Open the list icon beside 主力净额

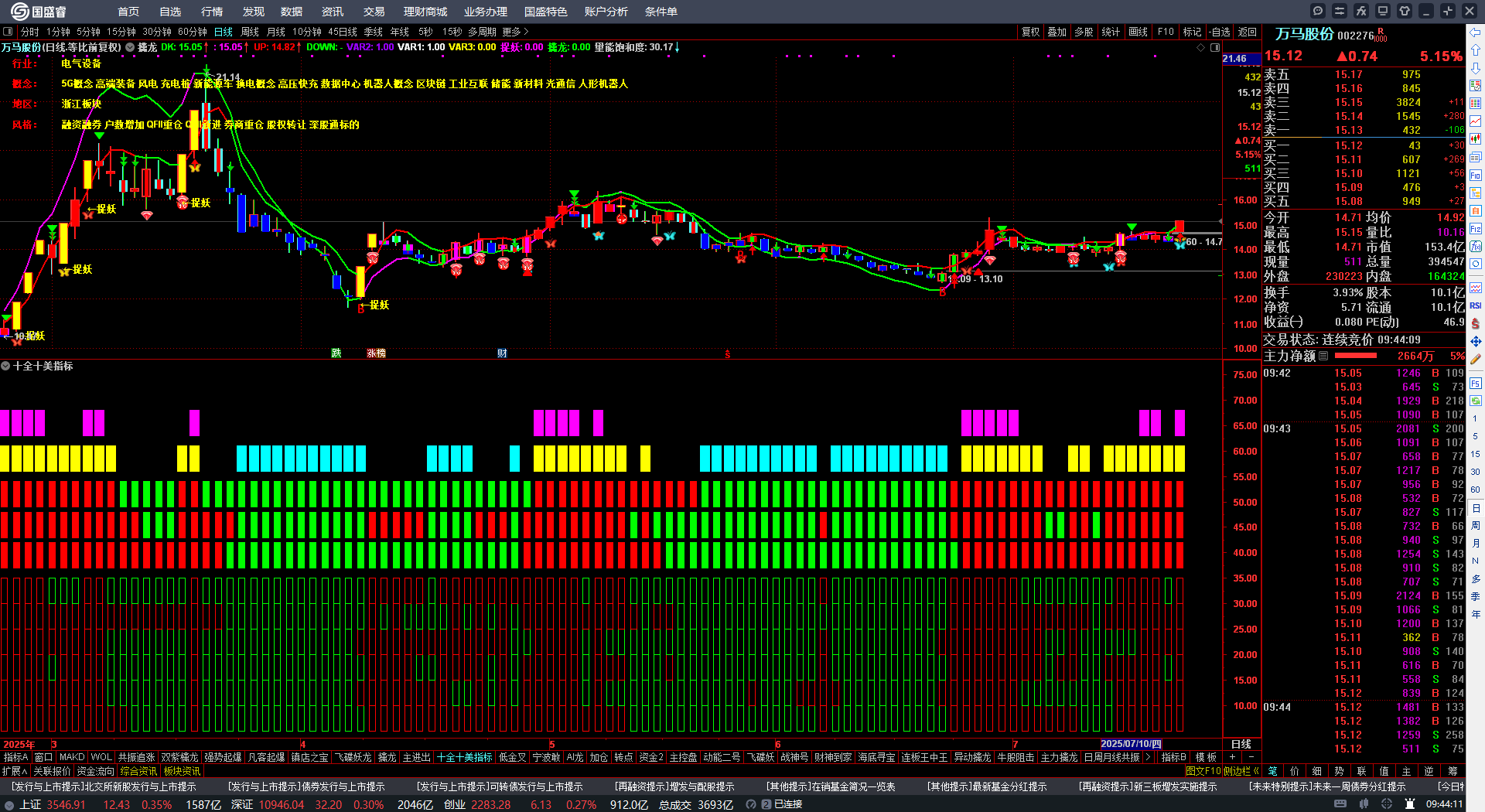(x=1323, y=356)
